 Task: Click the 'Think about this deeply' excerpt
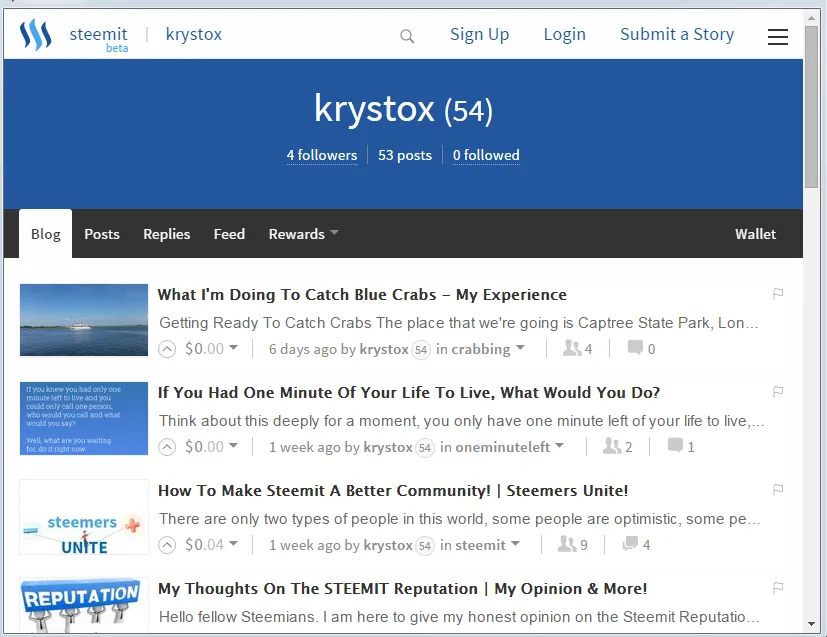(461, 421)
